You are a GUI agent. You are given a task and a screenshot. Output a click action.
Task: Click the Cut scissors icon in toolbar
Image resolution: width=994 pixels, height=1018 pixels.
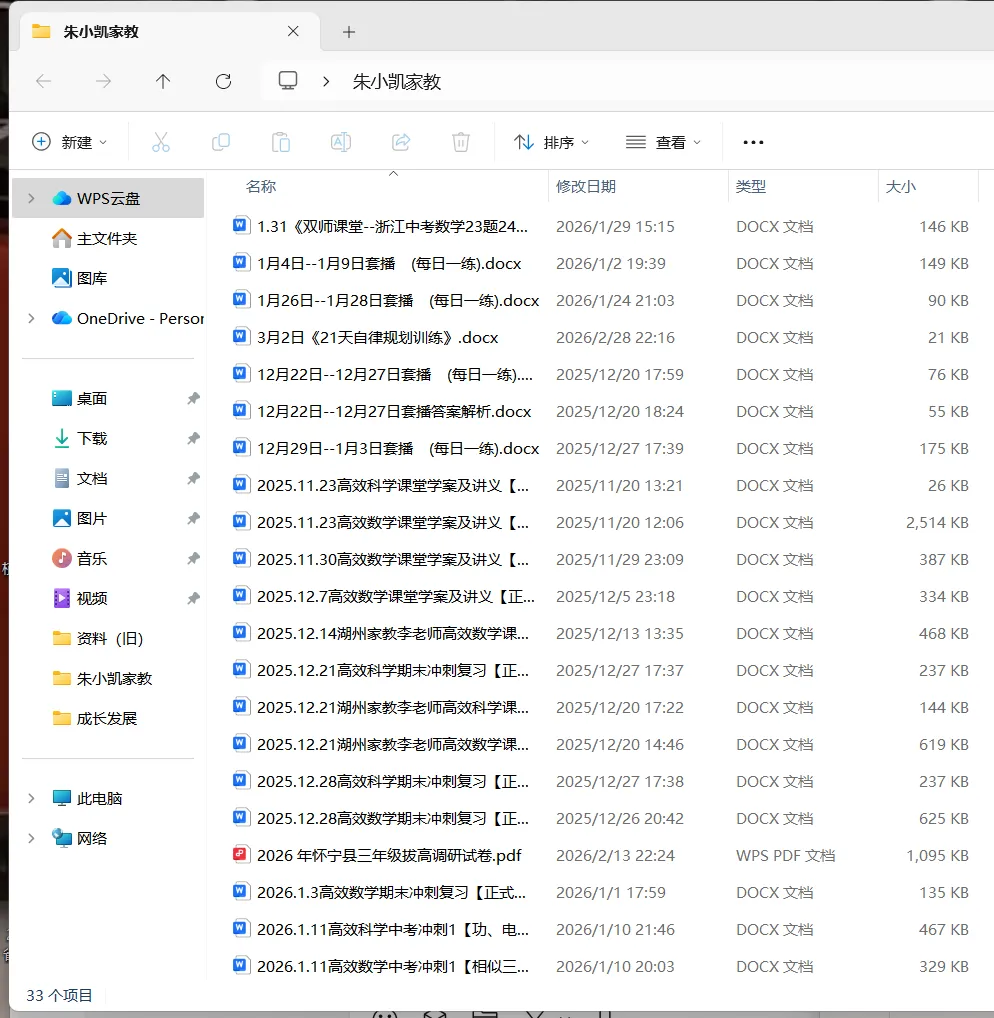[161, 142]
